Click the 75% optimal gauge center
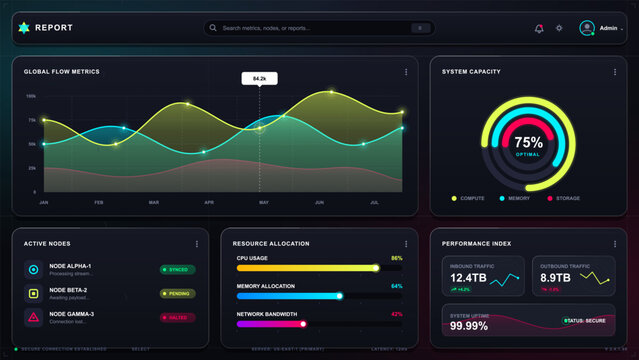639x360 pixels. [x=528, y=145]
